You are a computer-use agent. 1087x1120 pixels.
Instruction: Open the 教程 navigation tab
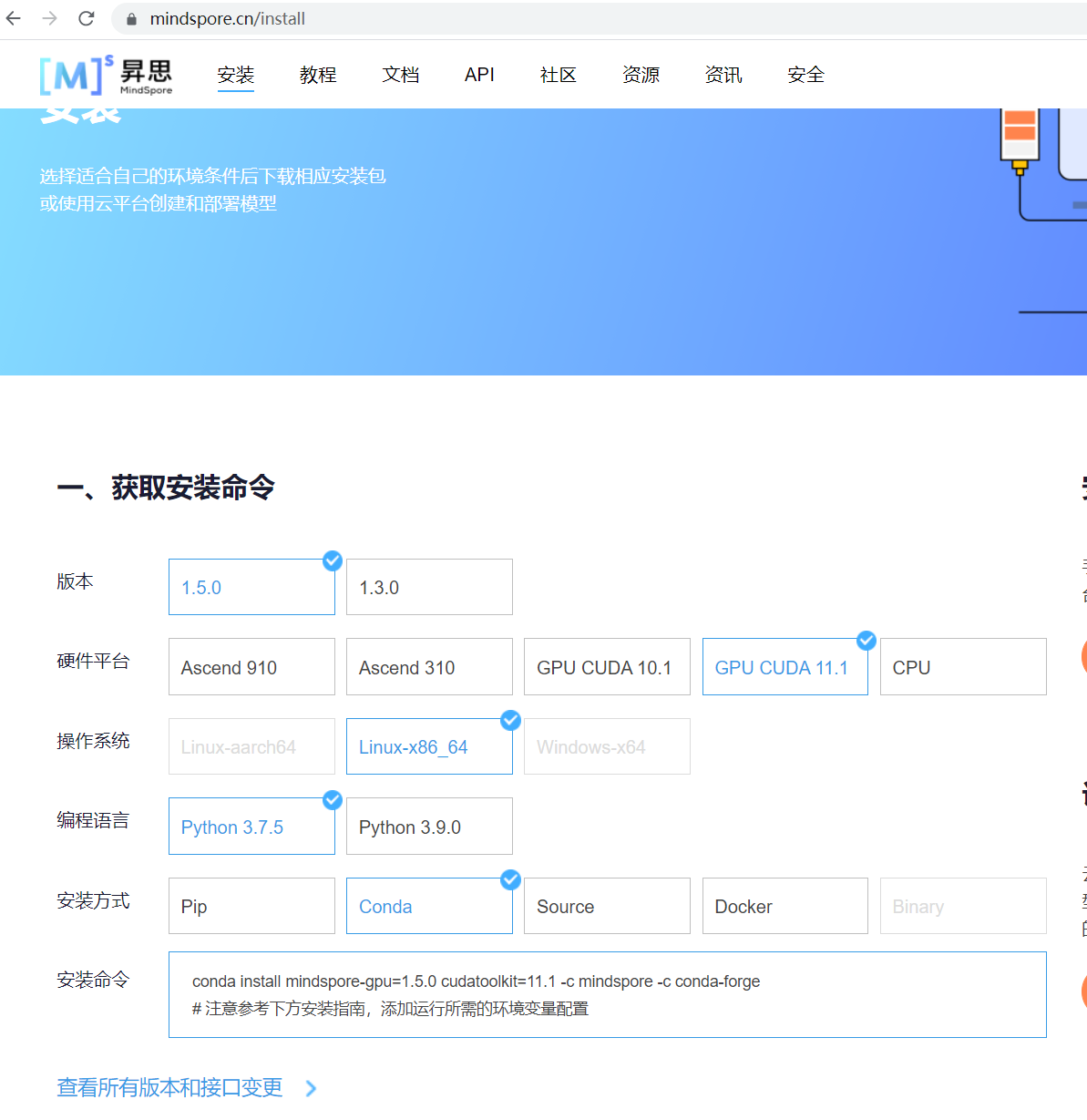coord(318,75)
